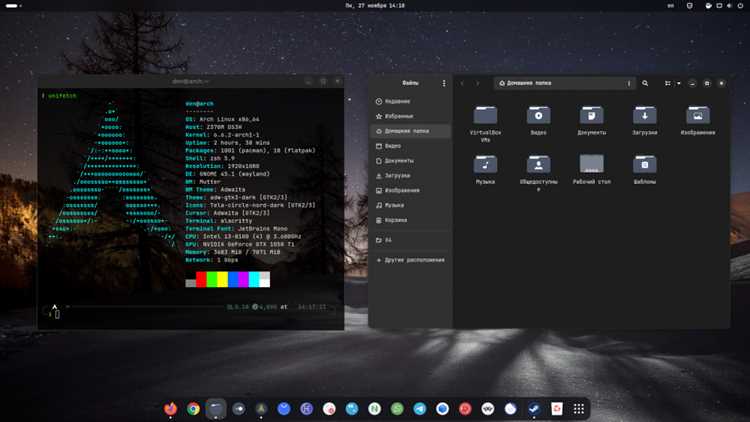Screen dimensions: 750x422
Task: Go to Загрузки in the Files sidebar
Action: tap(410, 176)
